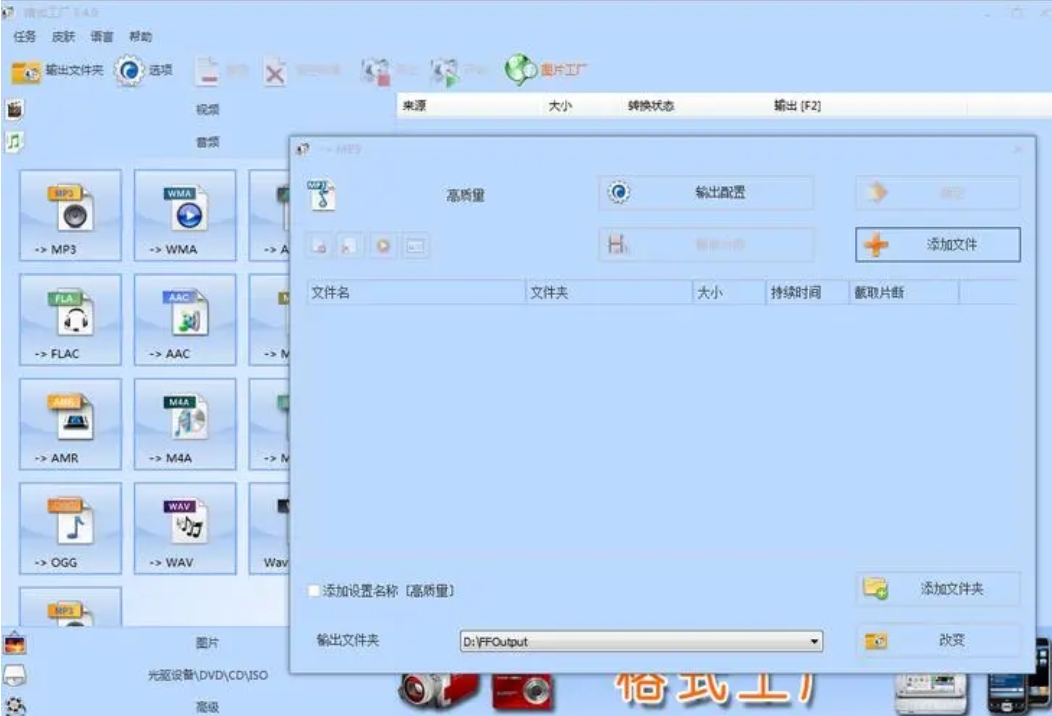Open the 皮肤 menu

[64, 36]
